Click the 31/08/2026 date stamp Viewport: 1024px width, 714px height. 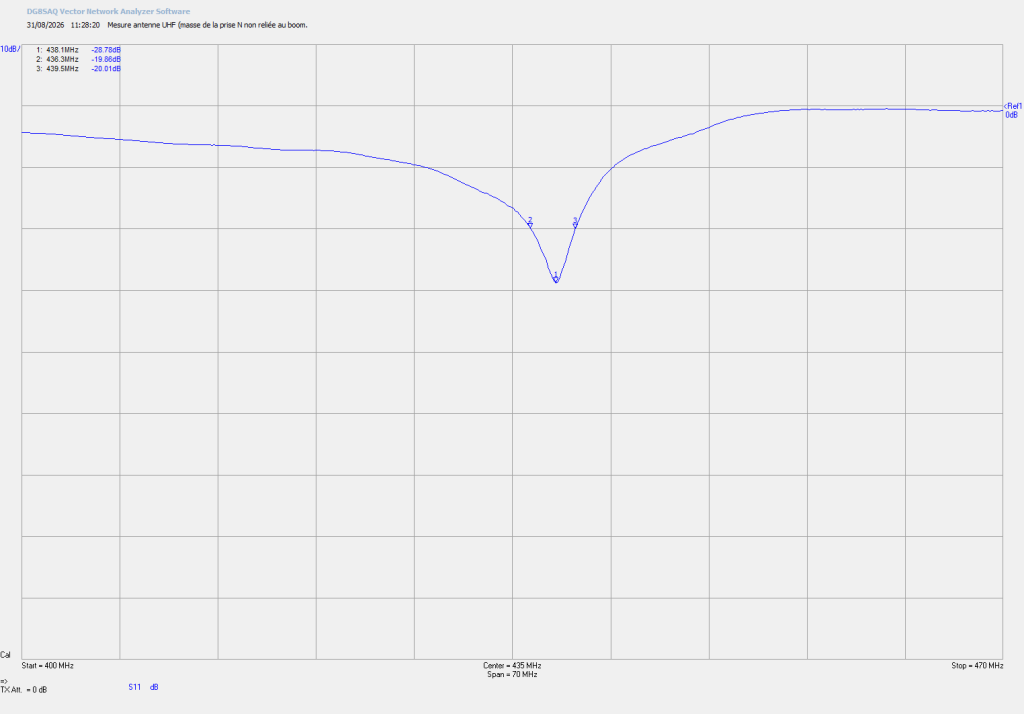click(46, 25)
